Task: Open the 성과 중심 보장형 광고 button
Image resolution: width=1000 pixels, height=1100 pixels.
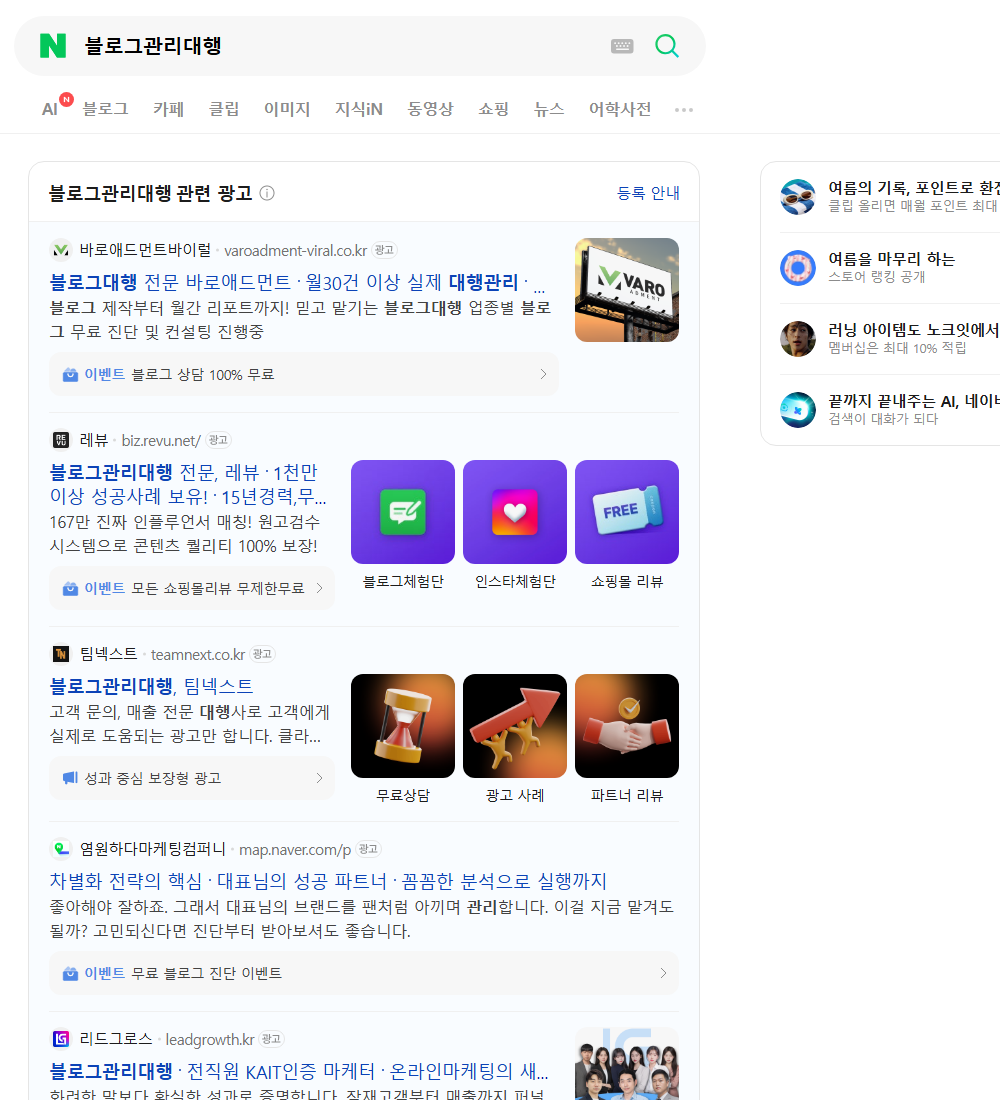Action: coord(192,778)
